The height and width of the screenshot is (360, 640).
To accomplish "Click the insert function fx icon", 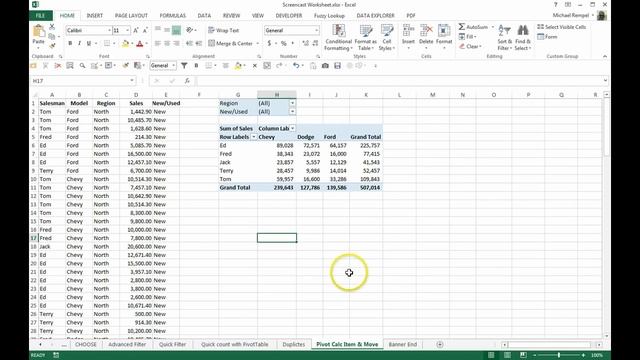I will tap(187, 81).
